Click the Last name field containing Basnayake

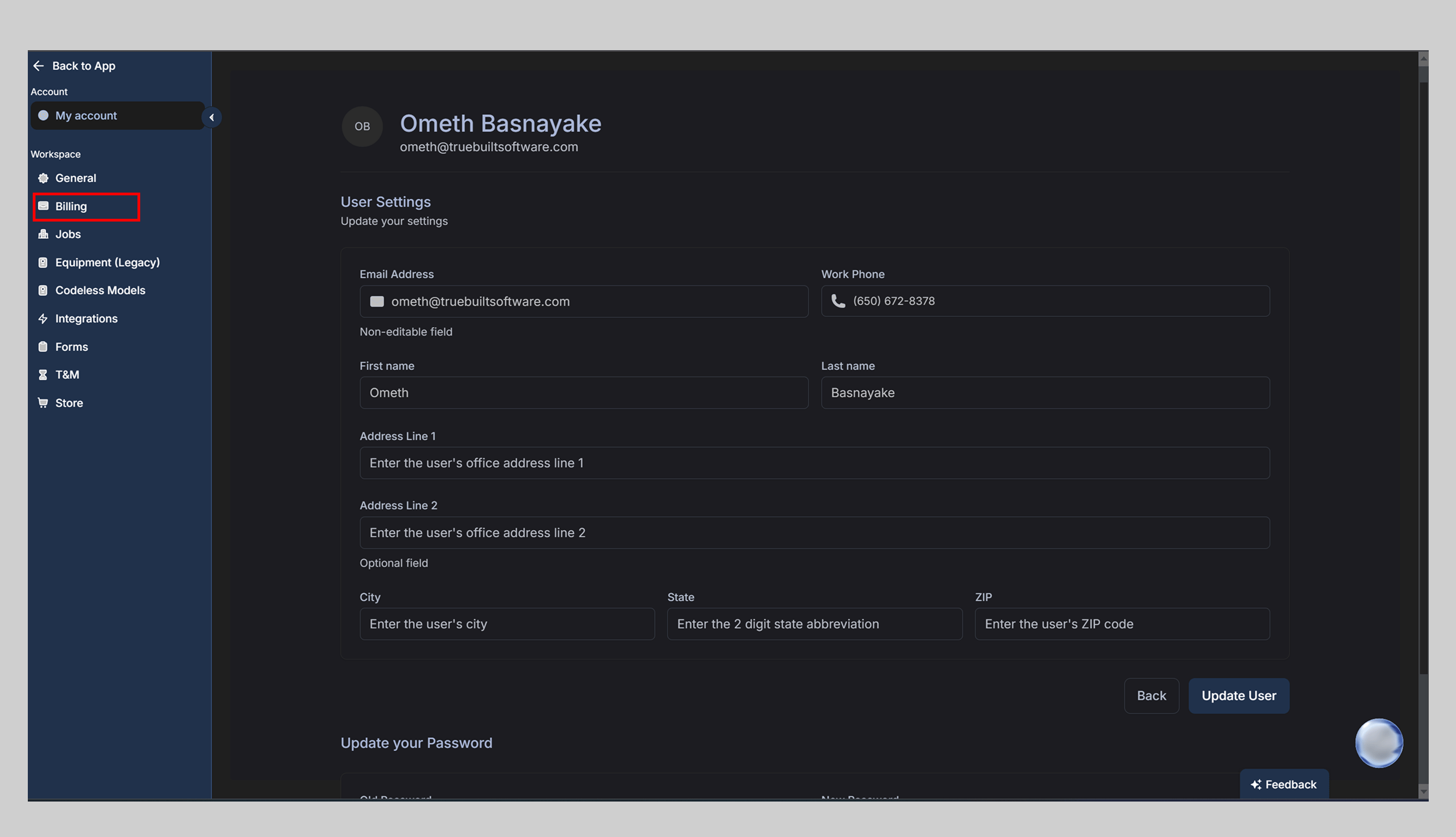pyautogui.click(x=1045, y=393)
